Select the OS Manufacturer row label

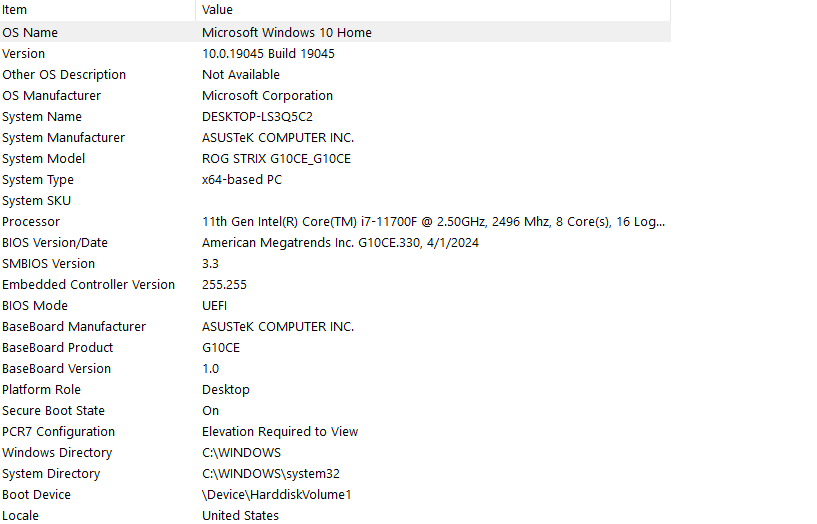pyautogui.click(x=52, y=95)
